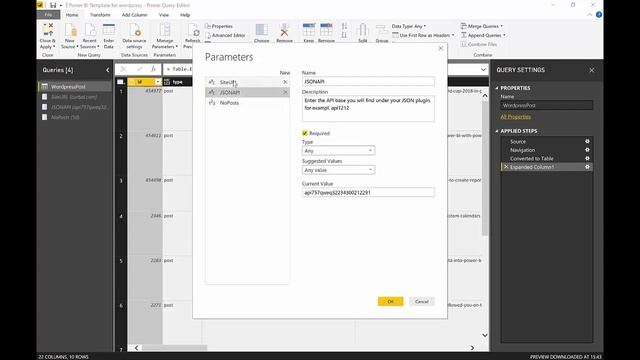Collapse the PROPERTIES section
The image size is (640, 360).
497,88
